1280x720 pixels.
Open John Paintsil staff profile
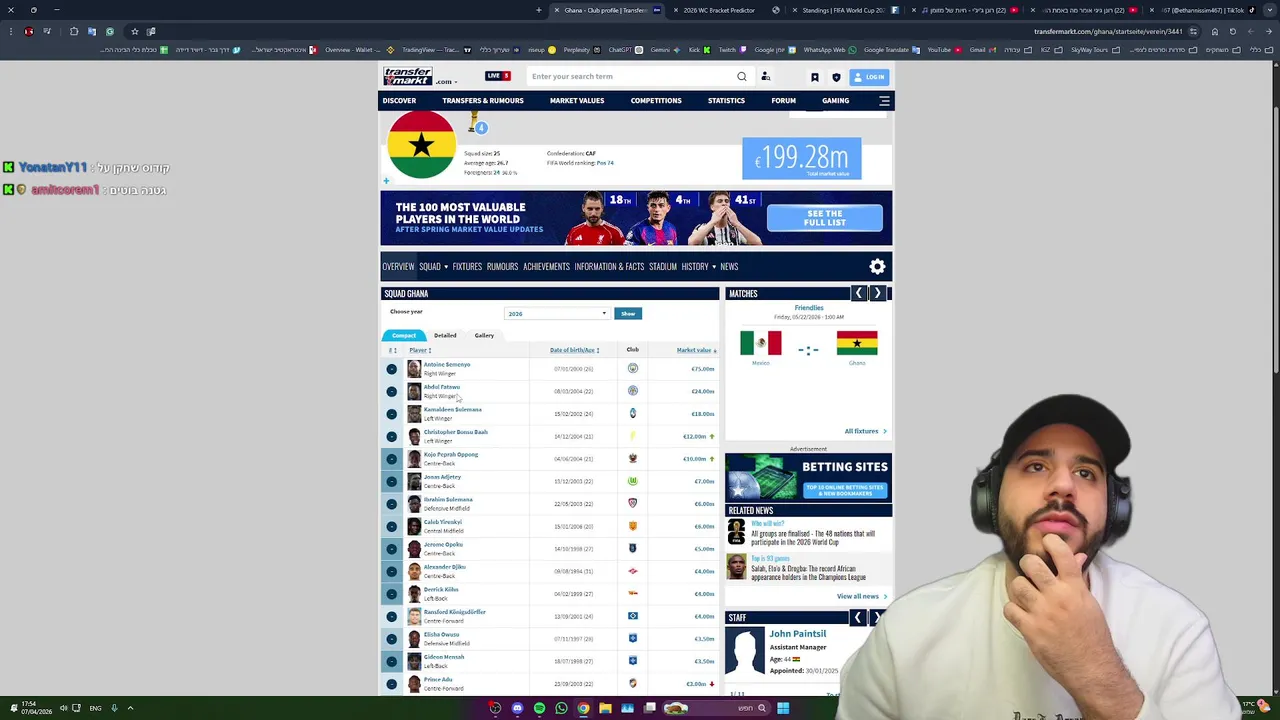(x=797, y=634)
